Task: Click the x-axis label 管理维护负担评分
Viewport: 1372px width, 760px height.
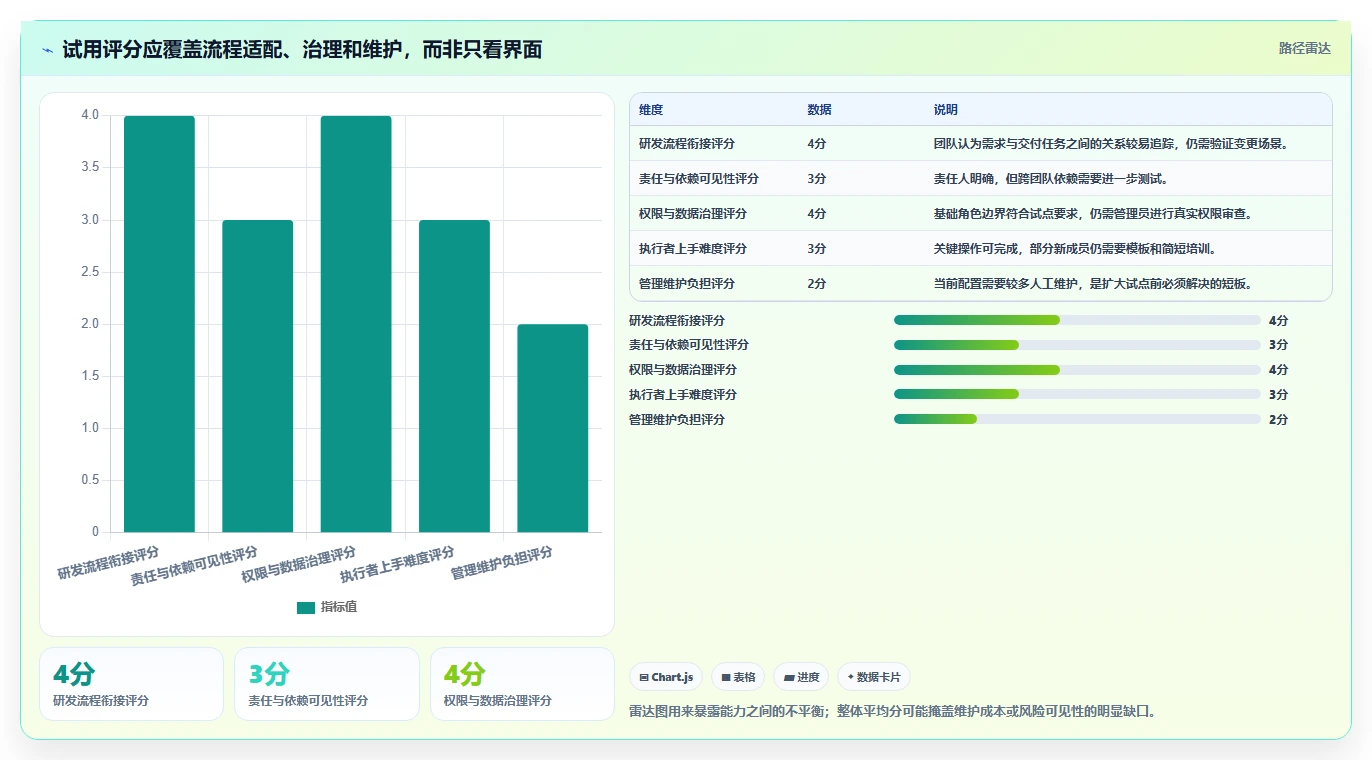Action: (502, 563)
